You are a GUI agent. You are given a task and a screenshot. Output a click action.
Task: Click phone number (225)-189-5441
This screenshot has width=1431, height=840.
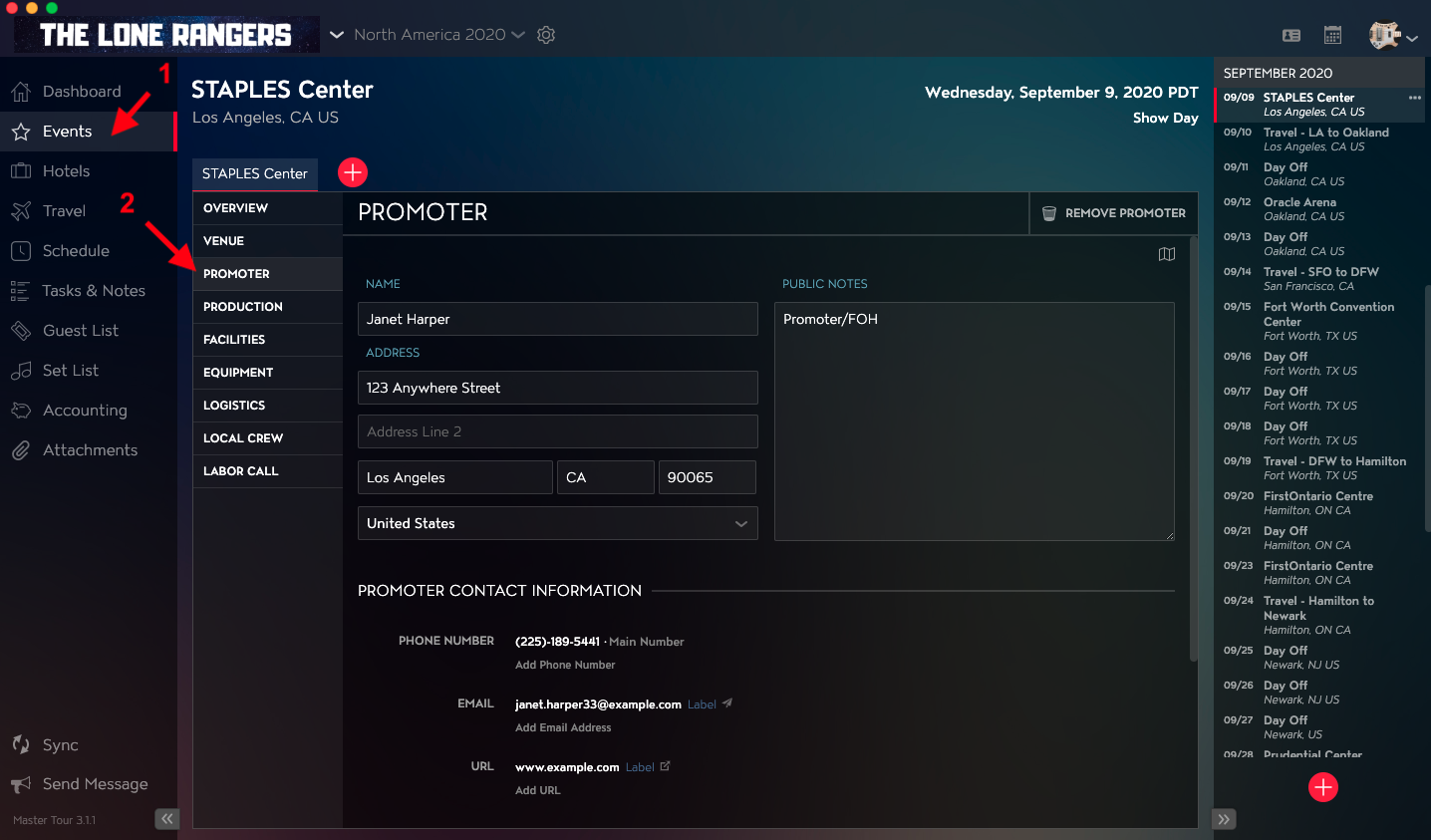pos(557,642)
